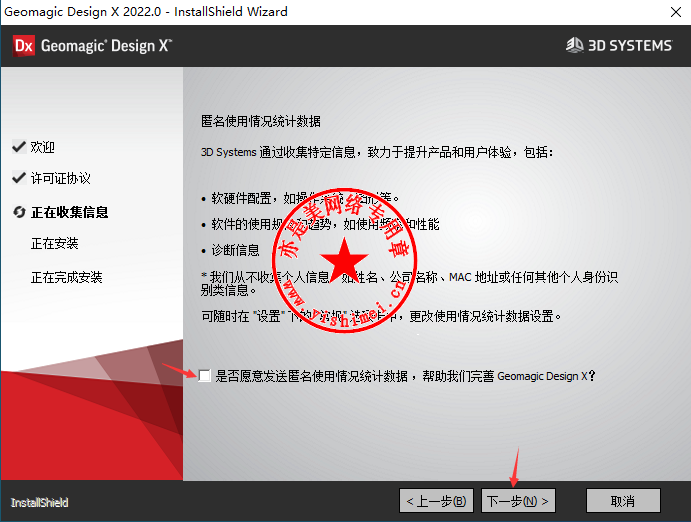Select the 欢迎 step label
The height and width of the screenshot is (522, 691).
point(43,147)
